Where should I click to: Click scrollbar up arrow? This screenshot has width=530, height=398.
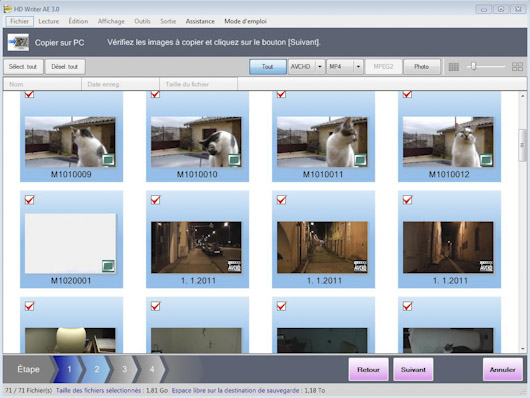523,95
